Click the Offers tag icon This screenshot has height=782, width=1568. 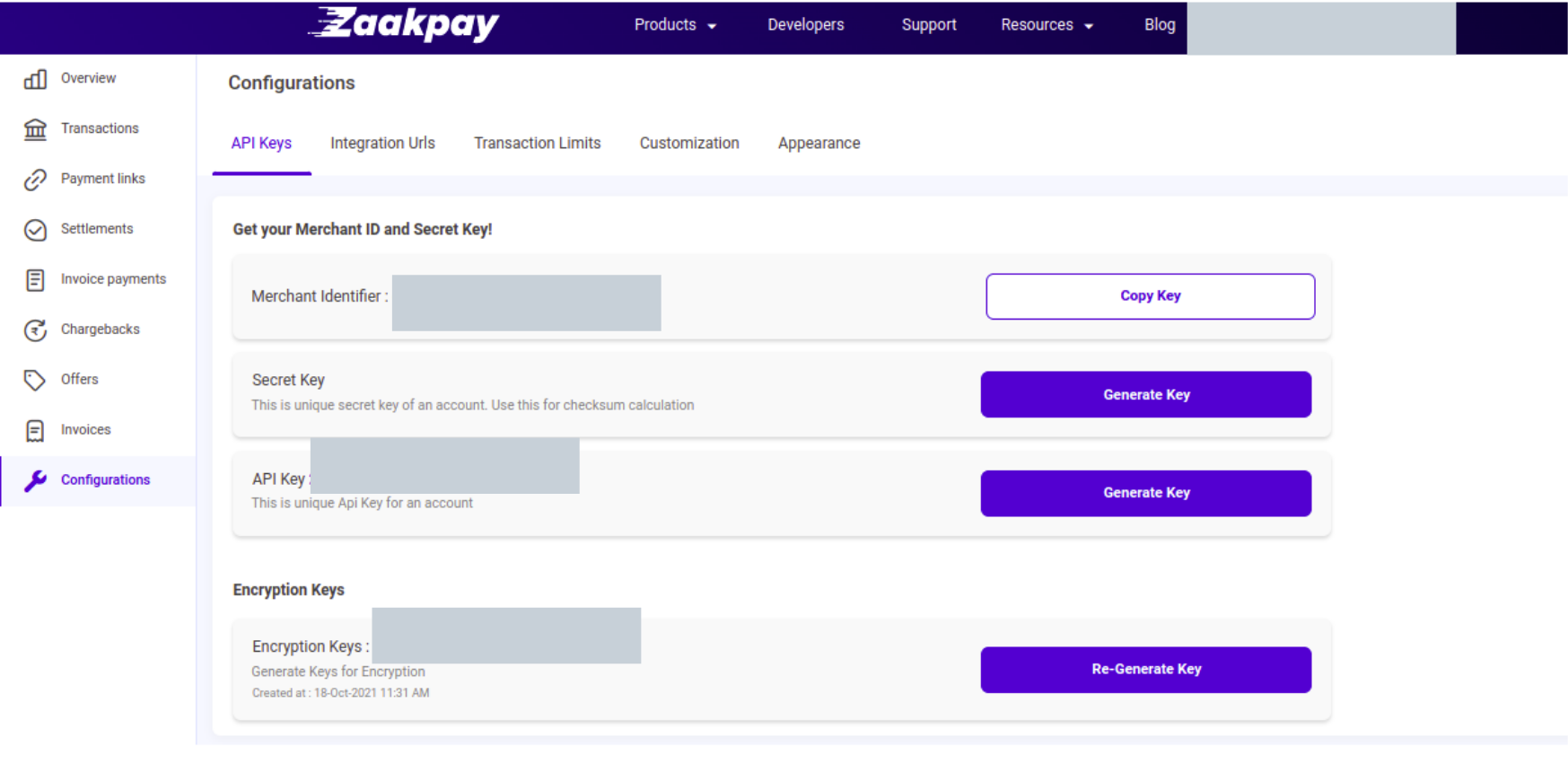point(35,380)
